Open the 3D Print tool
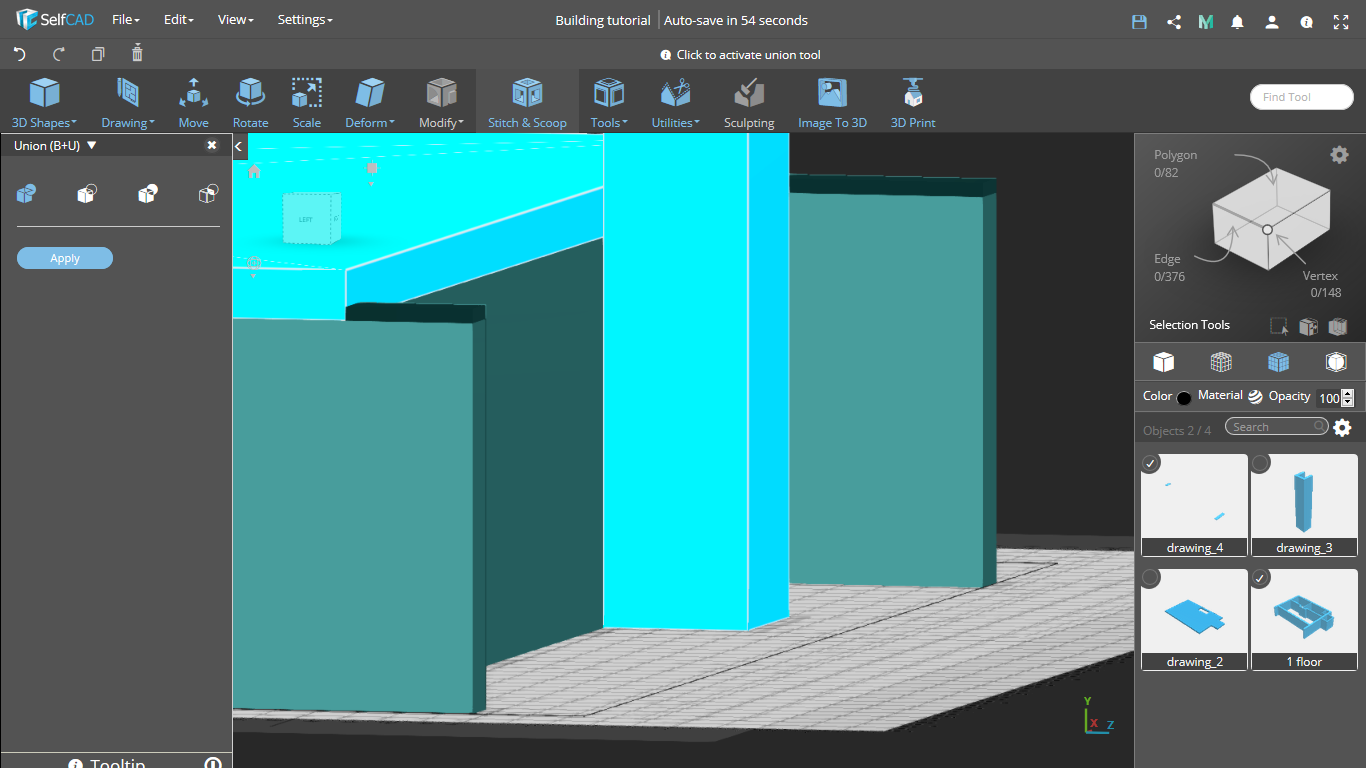Screen dimensions: 1366x768 point(913,103)
